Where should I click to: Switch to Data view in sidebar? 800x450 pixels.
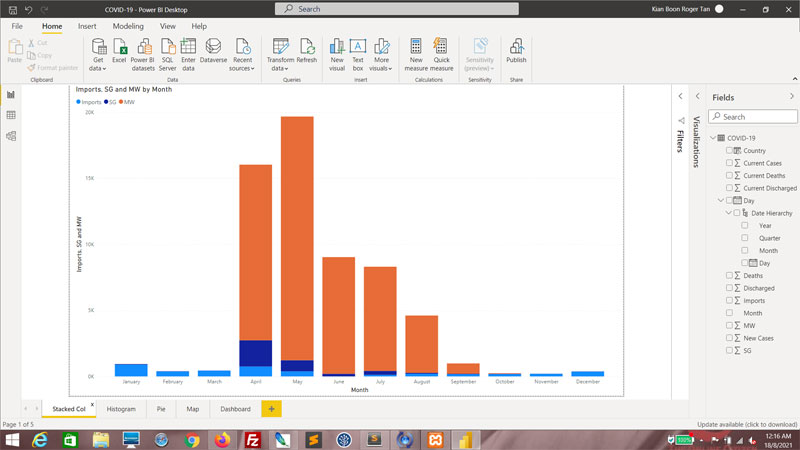tap(11, 115)
